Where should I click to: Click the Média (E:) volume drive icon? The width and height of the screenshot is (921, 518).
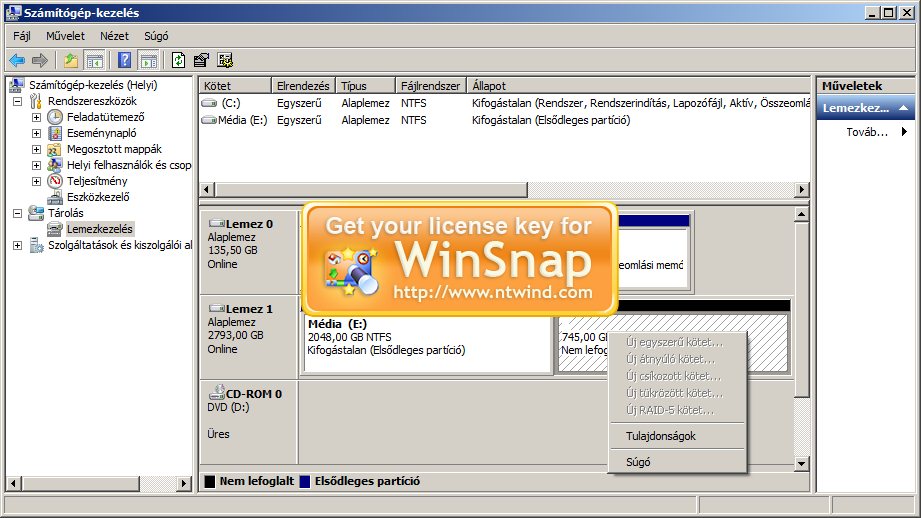click(209, 120)
